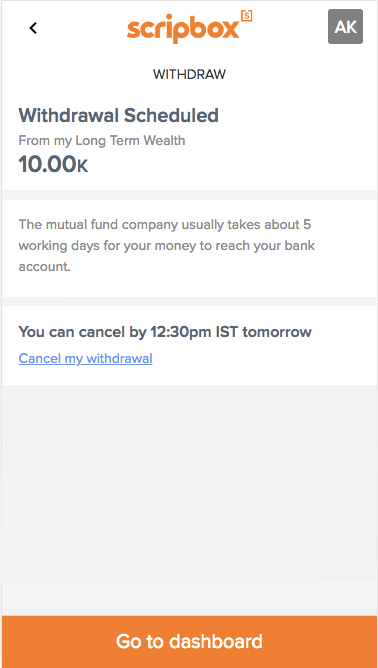Screen dimensions: 378x668
Task: Click the From my Long Term Wealth label
Action: tap(102, 141)
